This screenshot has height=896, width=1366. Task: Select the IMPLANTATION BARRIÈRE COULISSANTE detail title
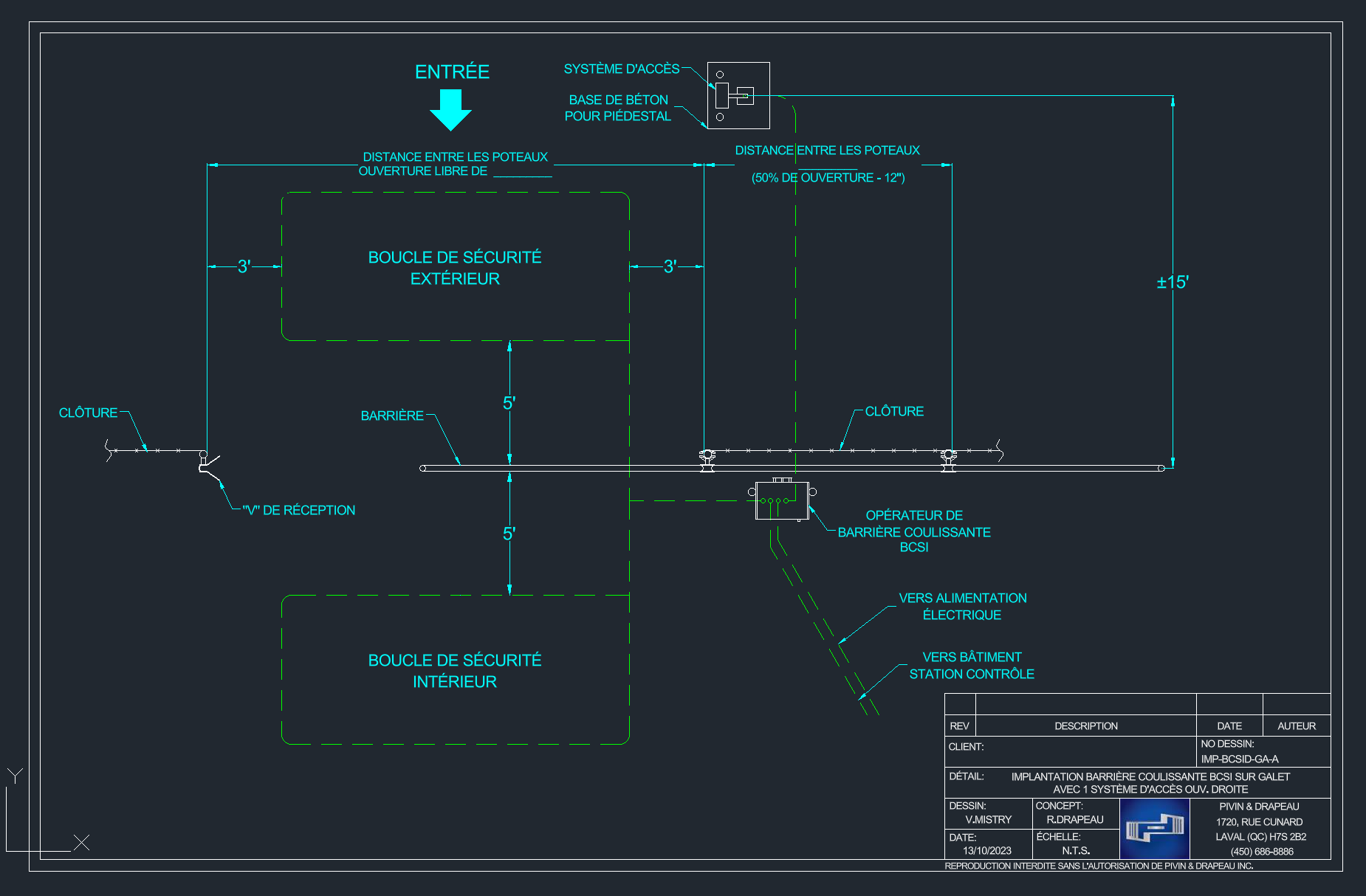point(1150,776)
